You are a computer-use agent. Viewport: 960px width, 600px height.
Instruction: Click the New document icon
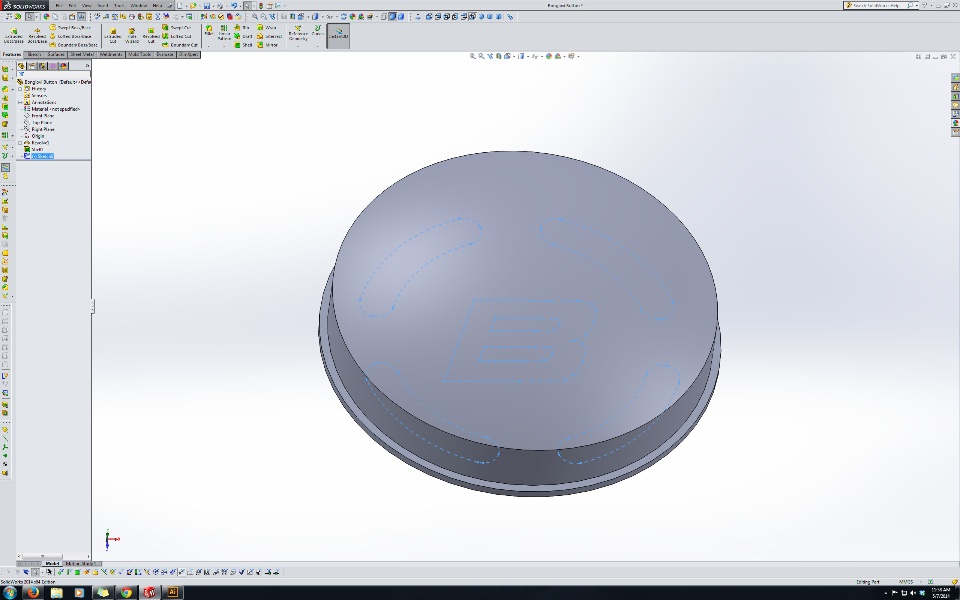tap(180, 6)
